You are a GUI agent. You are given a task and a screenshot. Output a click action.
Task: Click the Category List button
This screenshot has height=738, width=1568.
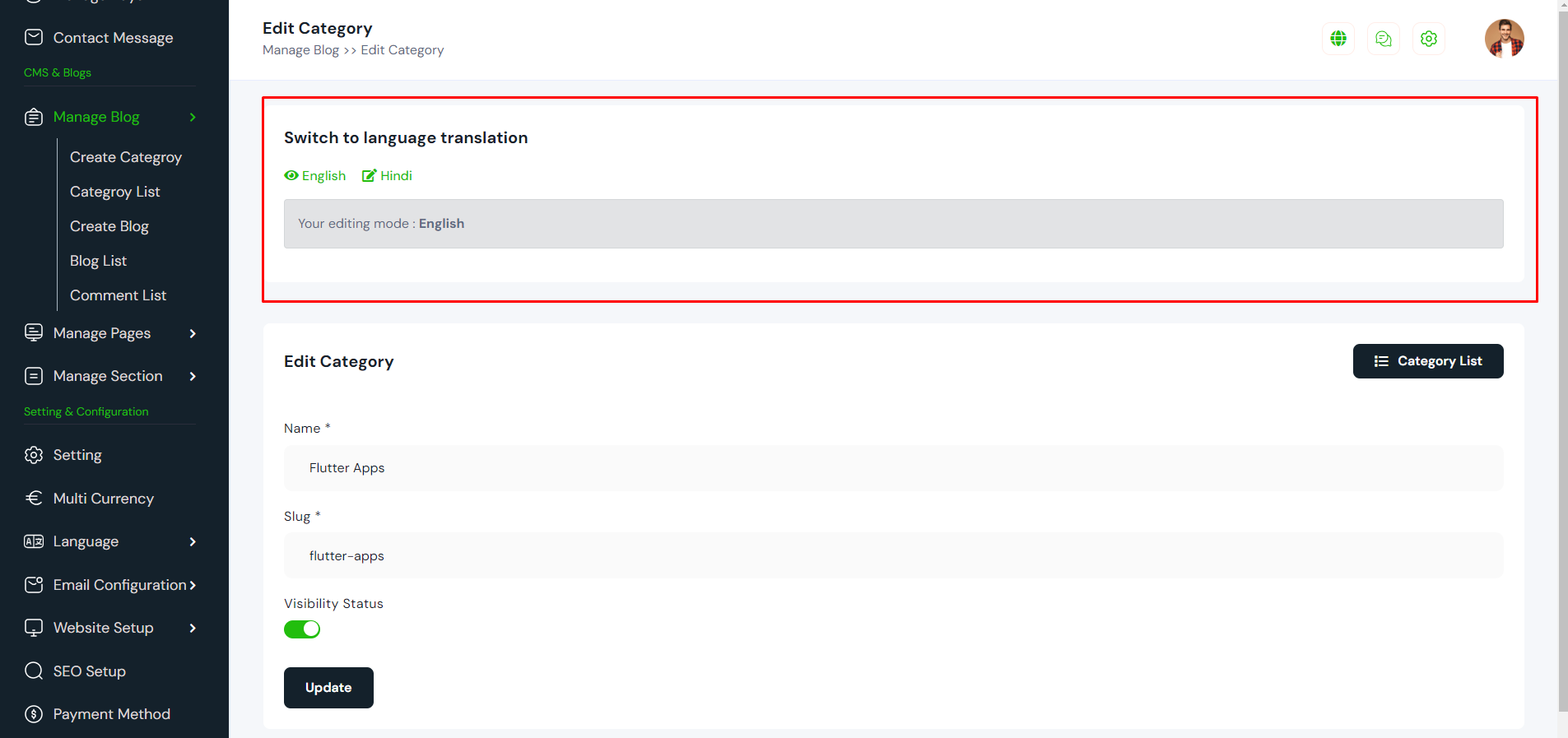coord(1428,361)
